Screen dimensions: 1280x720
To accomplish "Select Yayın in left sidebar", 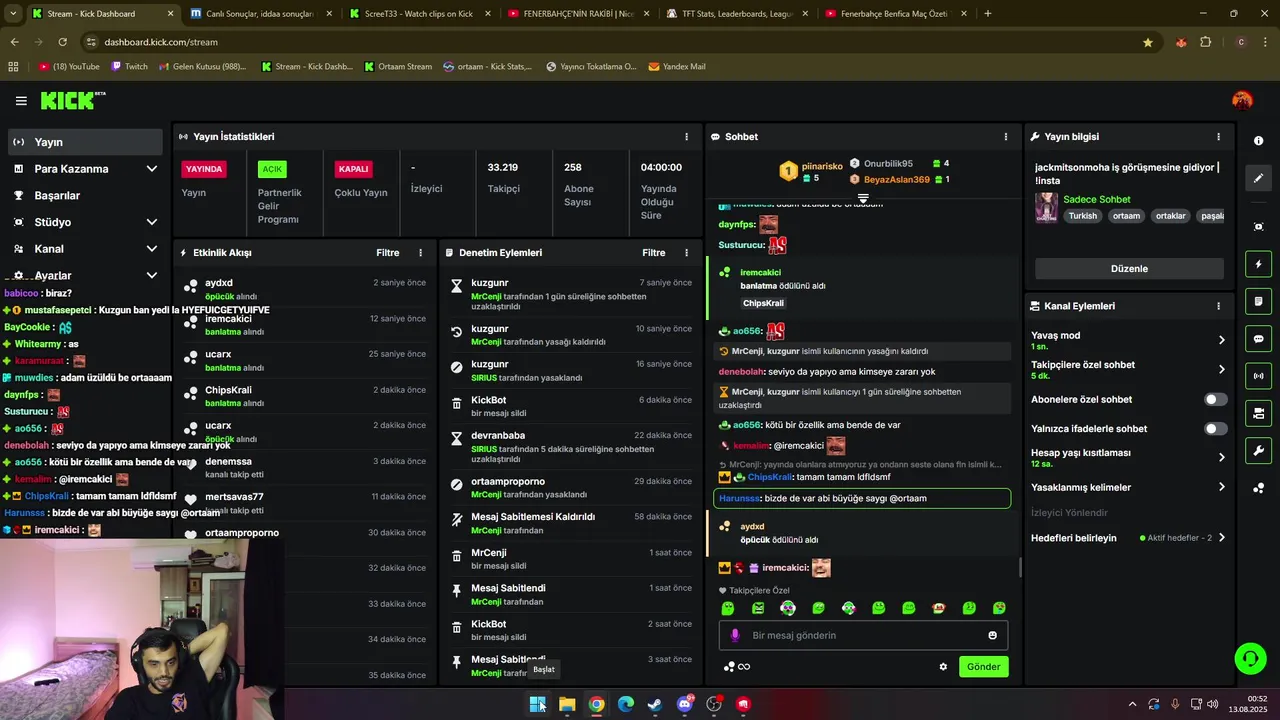I will click(x=85, y=142).
